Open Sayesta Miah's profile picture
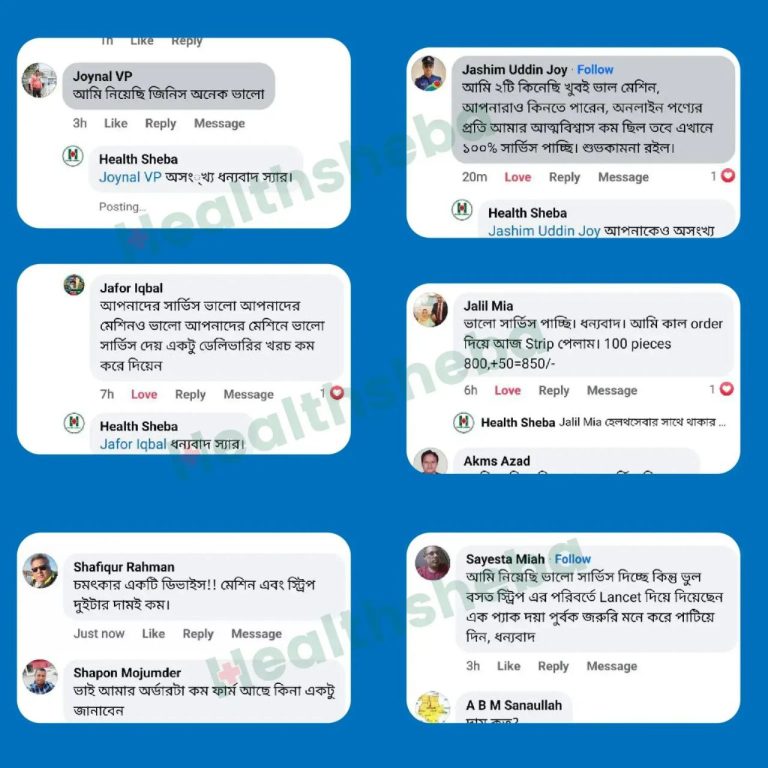The width and height of the screenshot is (768, 768). pyautogui.click(x=432, y=562)
